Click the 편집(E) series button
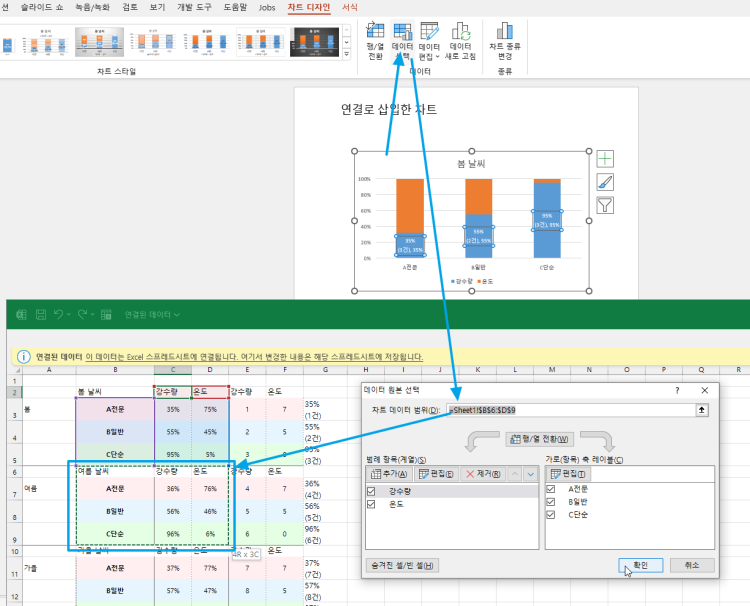Viewport: 750px width, 606px height. click(x=436, y=474)
